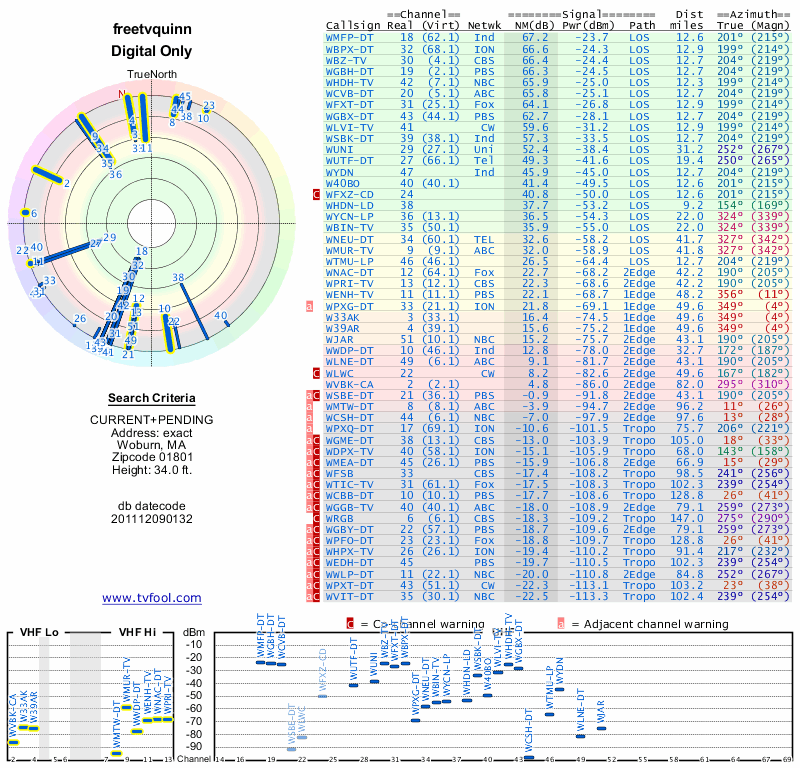Click the co-channel warning icon beside WLWC
This screenshot has height=768, width=800.
(316, 374)
